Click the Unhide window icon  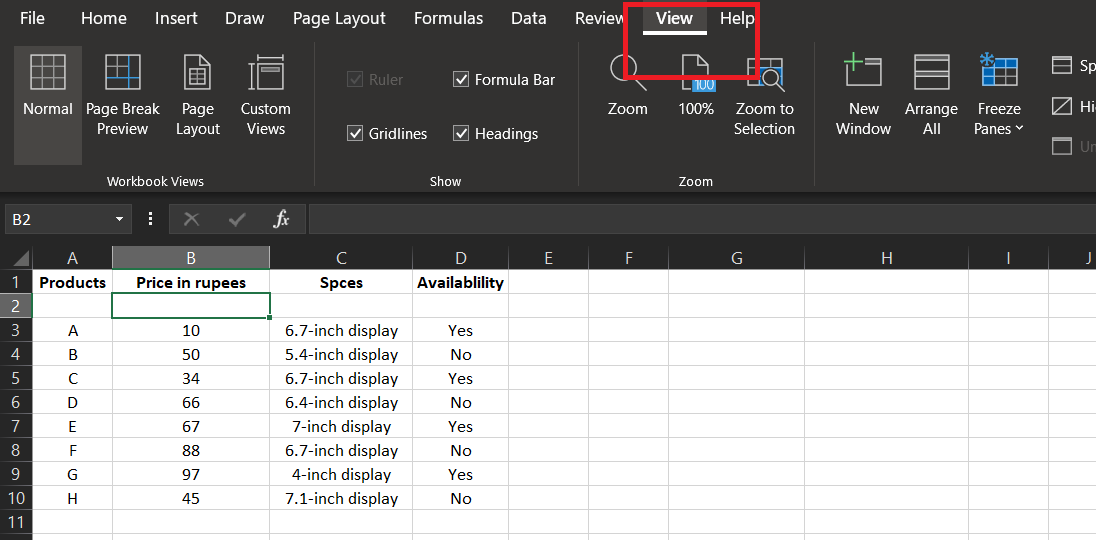click(x=1062, y=147)
